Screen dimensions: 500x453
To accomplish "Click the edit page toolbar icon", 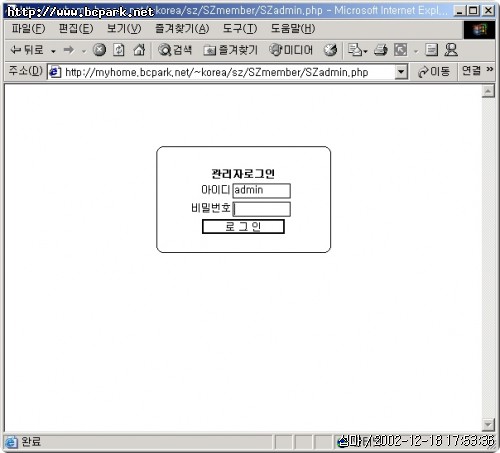I will pos(400,50).
